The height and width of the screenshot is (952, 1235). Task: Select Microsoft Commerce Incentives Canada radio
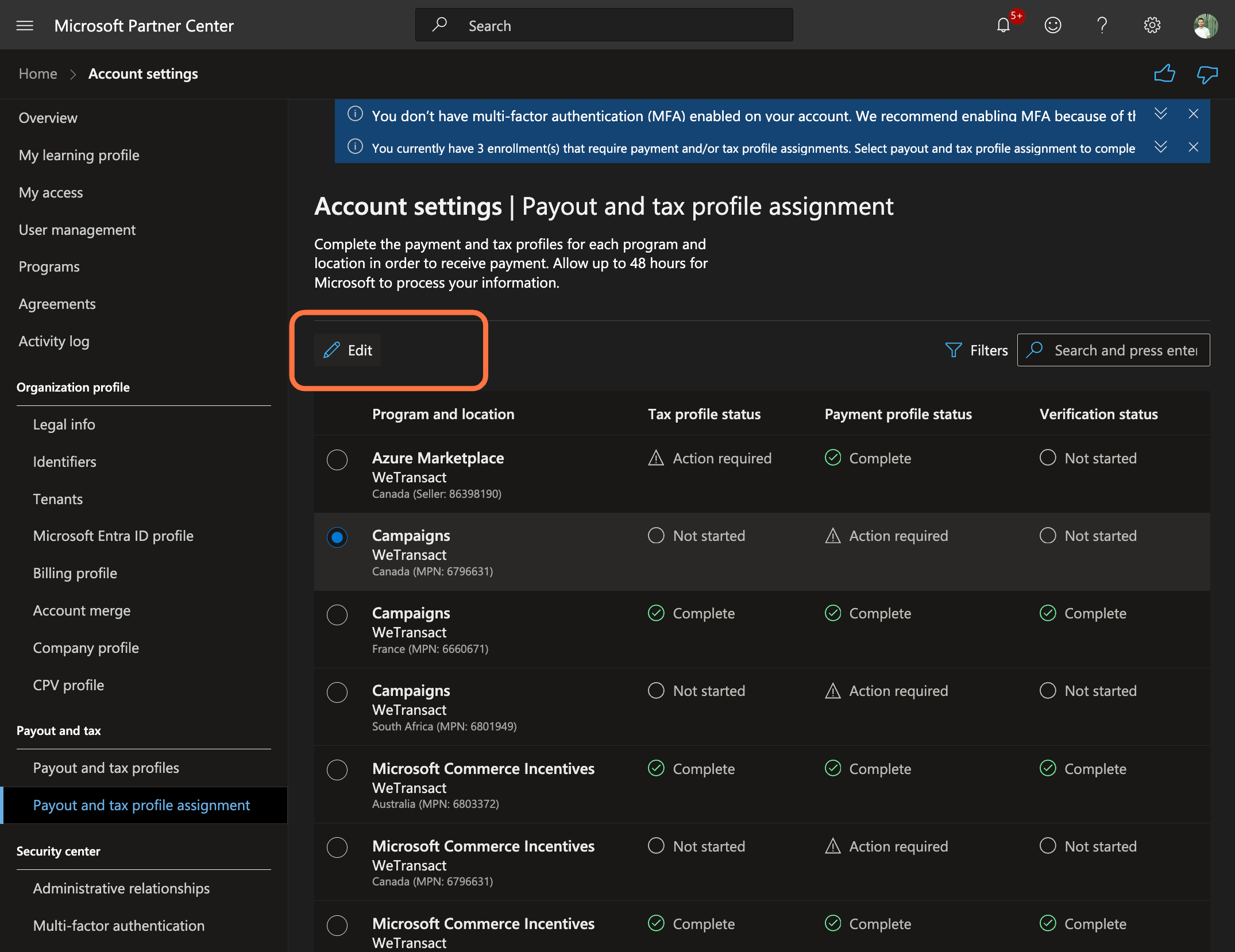pos(337,847)
